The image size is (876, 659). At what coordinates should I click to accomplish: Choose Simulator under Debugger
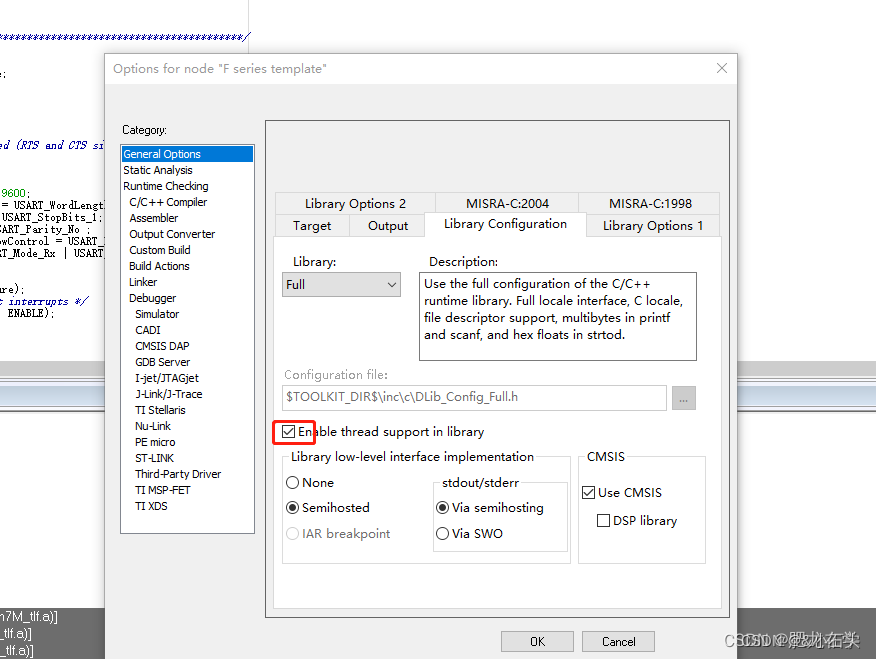coord(157,314)
